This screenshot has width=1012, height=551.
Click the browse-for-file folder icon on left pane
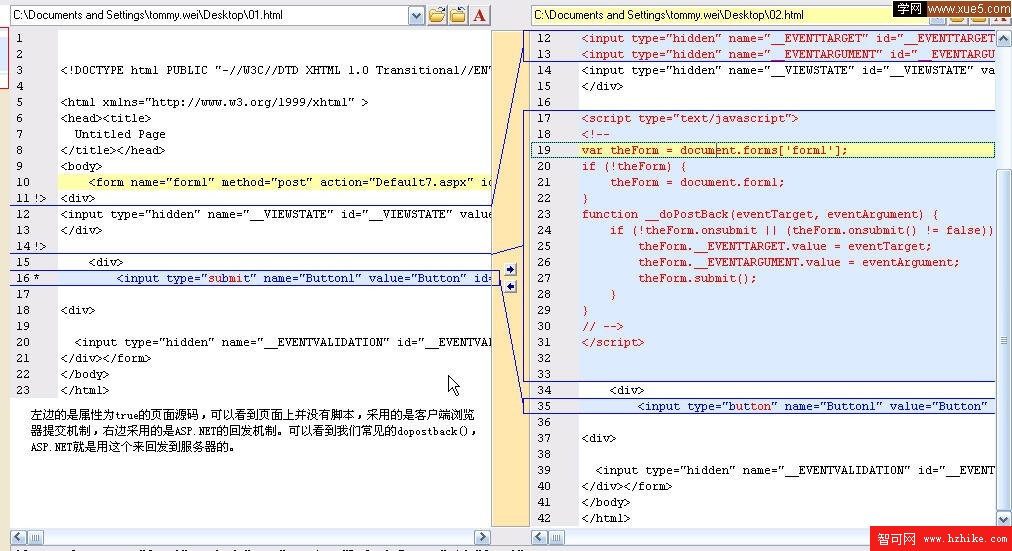click(437, 15)
